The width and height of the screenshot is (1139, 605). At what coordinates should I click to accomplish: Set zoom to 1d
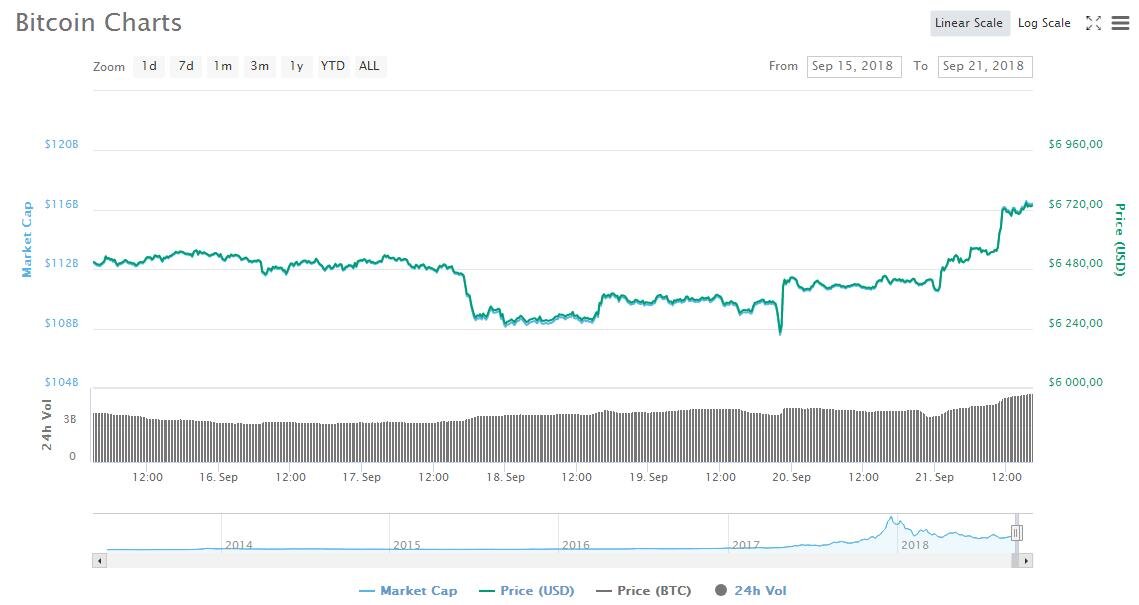click(149, 66)
